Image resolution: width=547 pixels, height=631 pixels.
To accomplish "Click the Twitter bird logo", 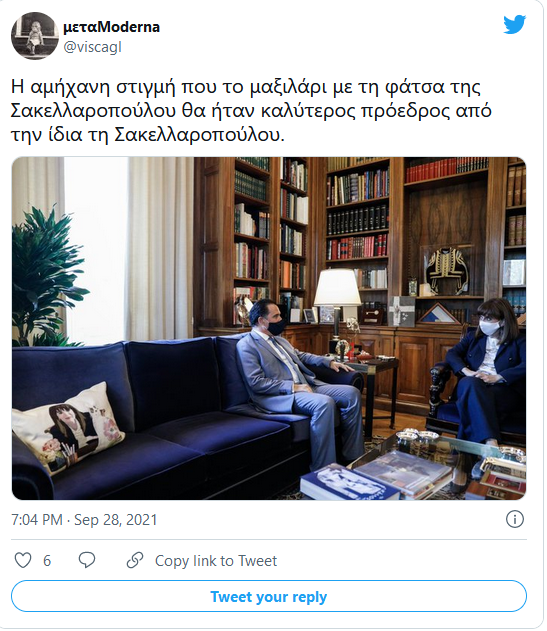I will [514, 25].
